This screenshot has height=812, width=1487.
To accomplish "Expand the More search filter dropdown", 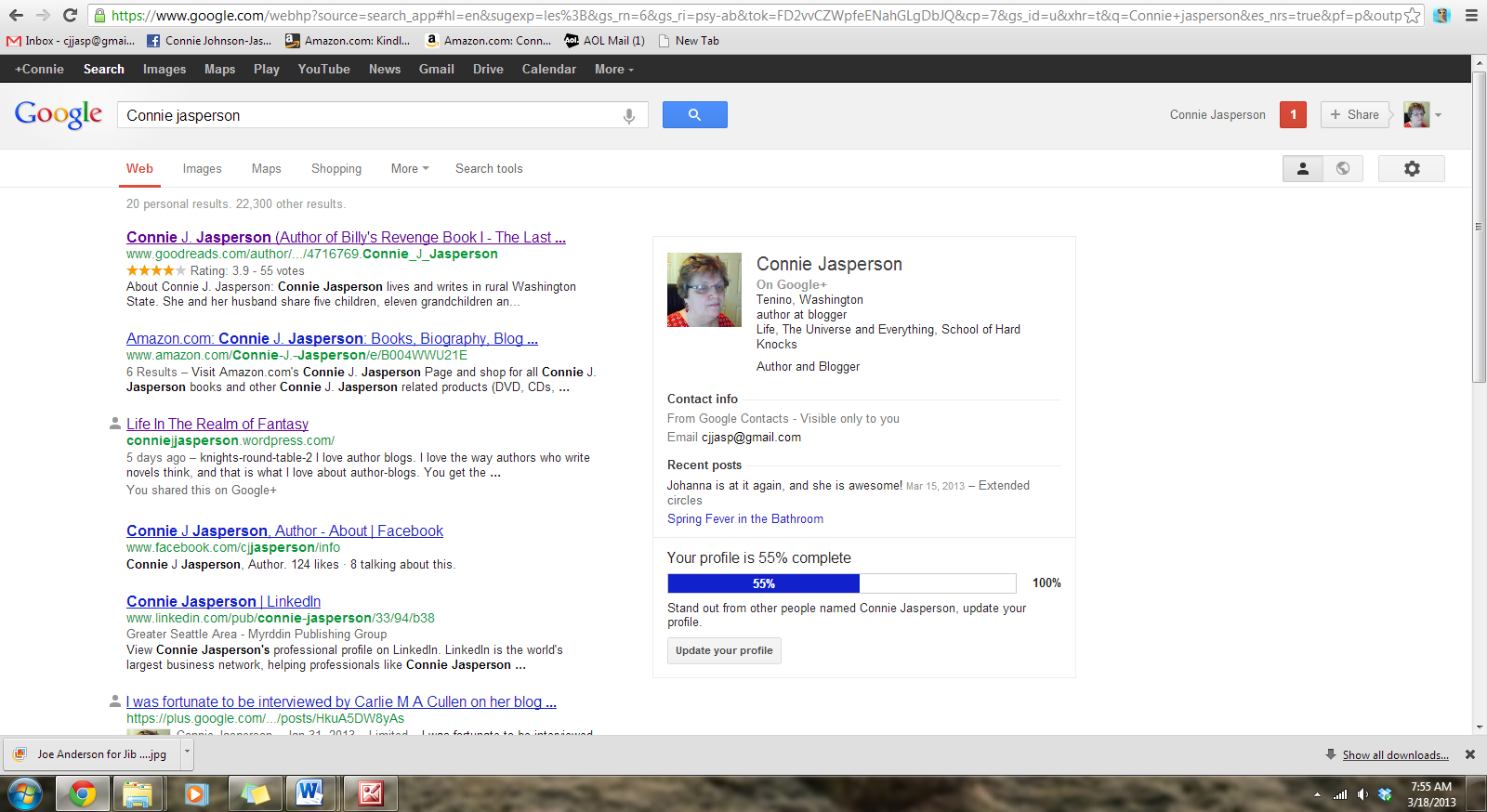I will click(409, 168).
